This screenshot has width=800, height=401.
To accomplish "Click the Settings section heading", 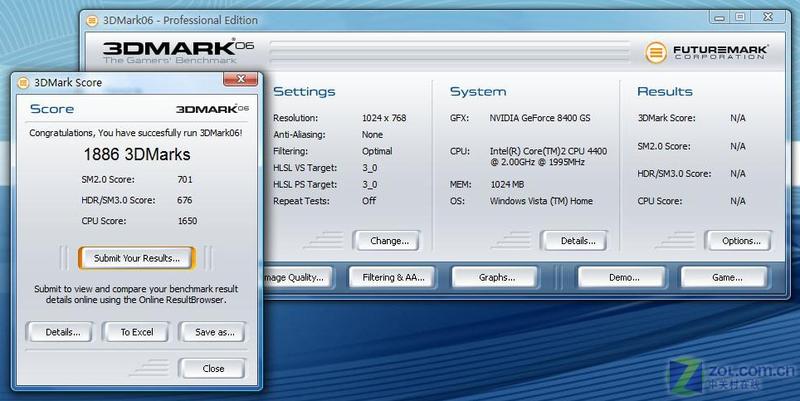I will tap(304, 92).
